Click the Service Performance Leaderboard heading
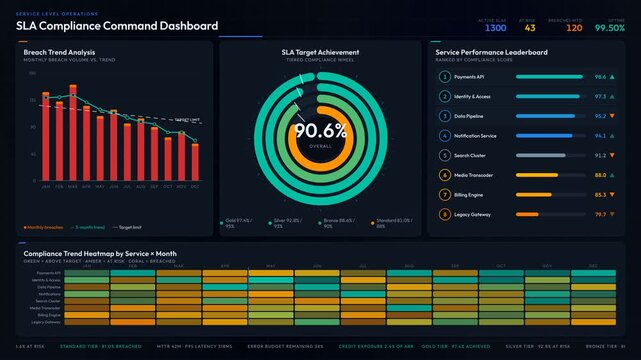 click(x=491, y=52)
